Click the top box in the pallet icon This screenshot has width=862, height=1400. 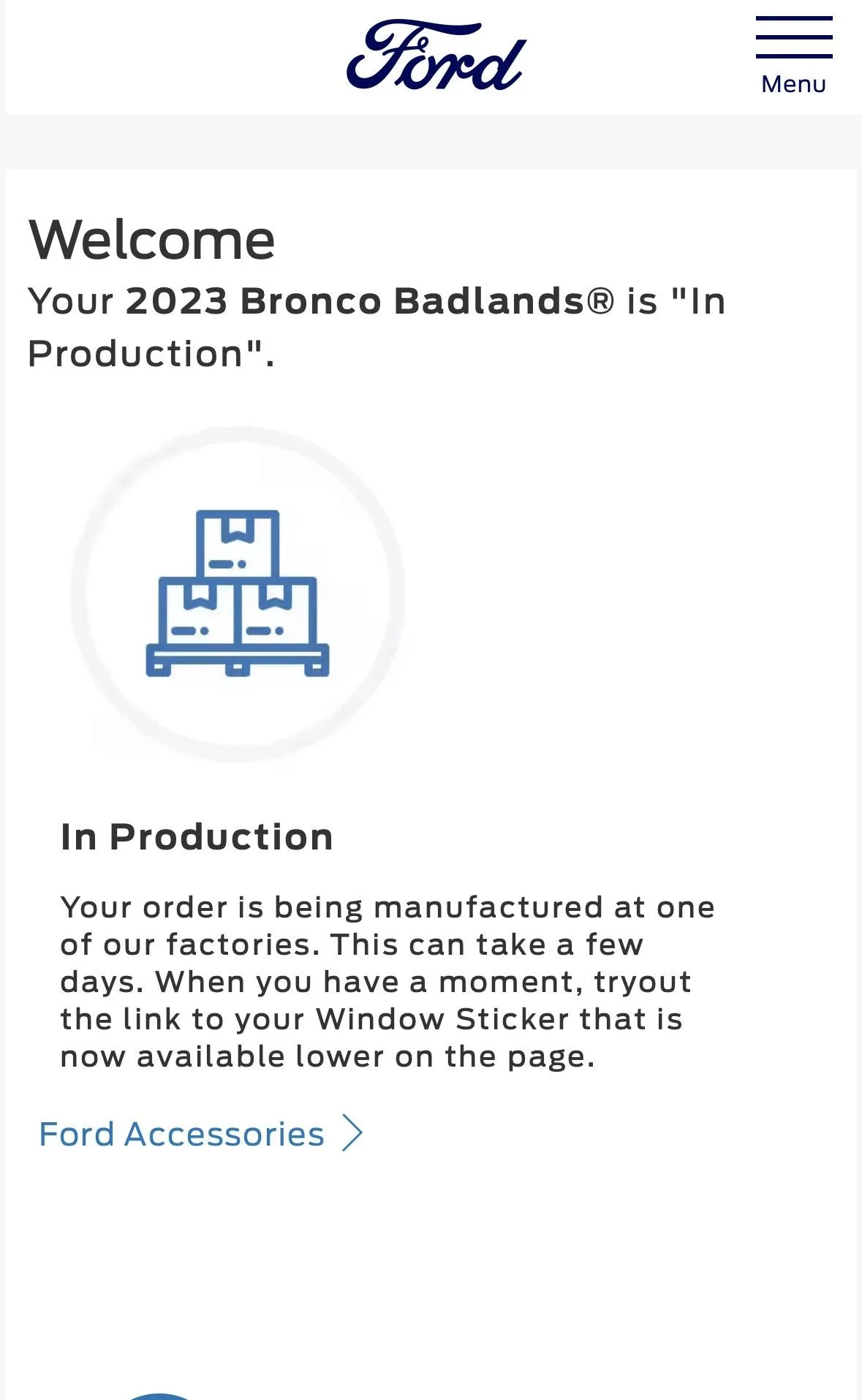(x=238, y=543)
